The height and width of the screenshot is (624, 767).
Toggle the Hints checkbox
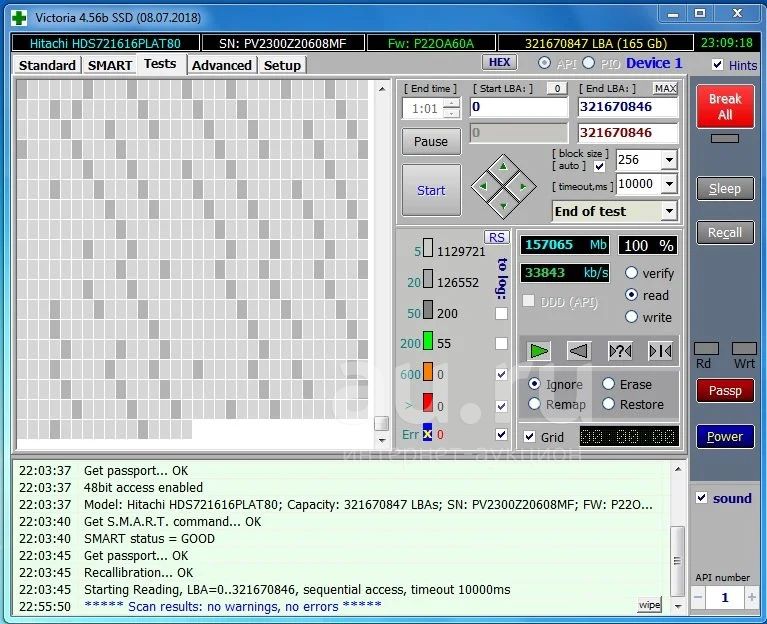(718, 65)
